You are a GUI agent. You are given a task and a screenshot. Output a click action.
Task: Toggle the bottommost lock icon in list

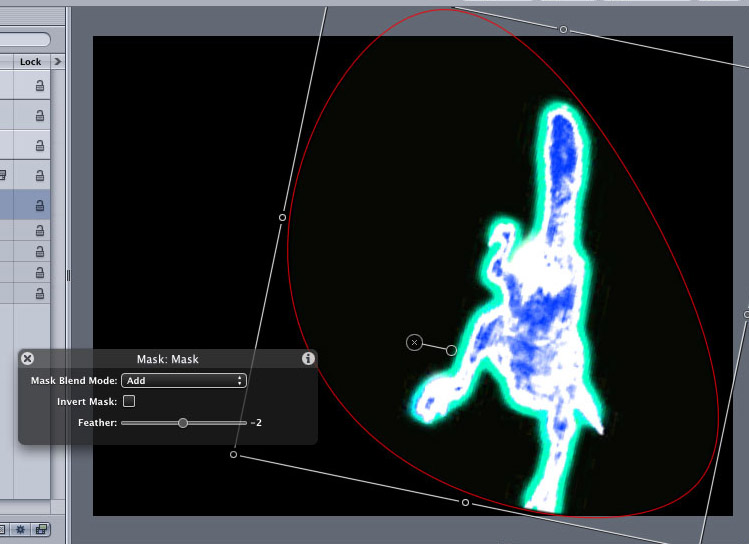click(40, 293)
